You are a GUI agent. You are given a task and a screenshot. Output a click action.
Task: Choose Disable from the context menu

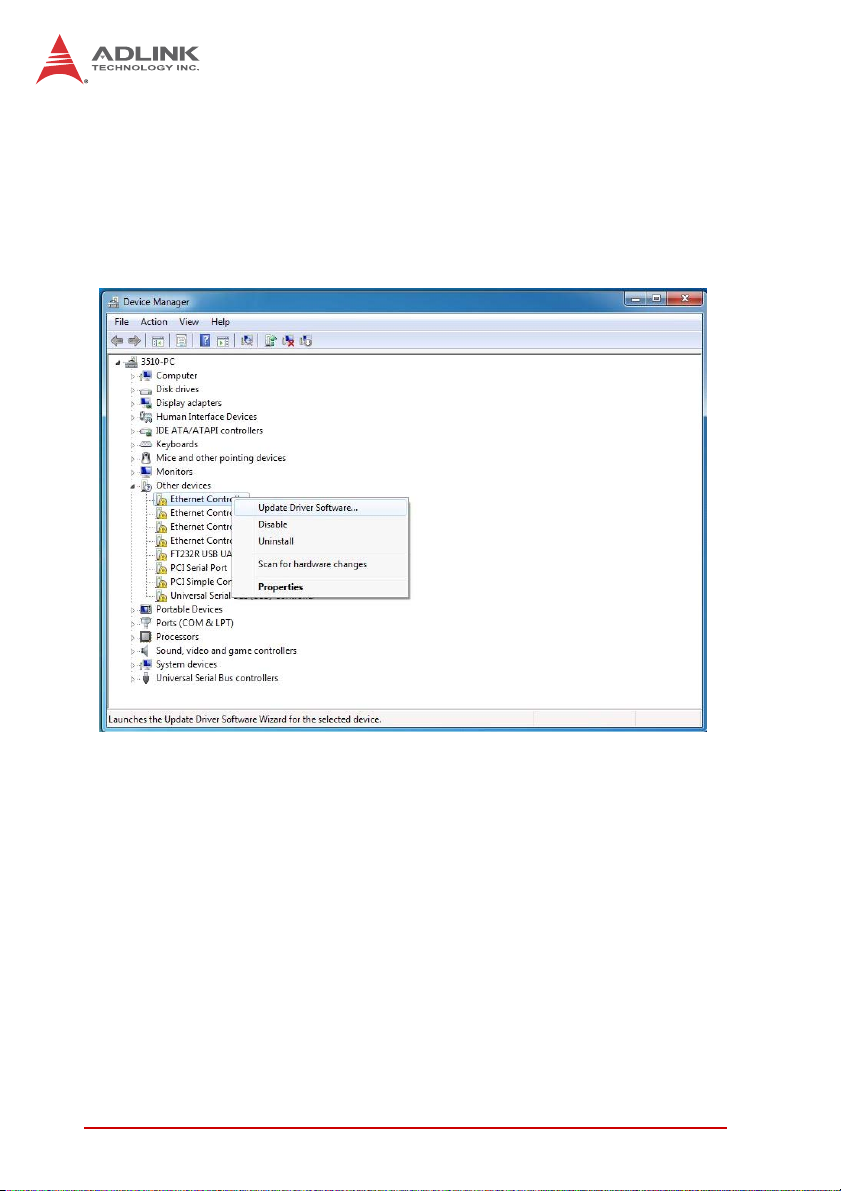320,525
